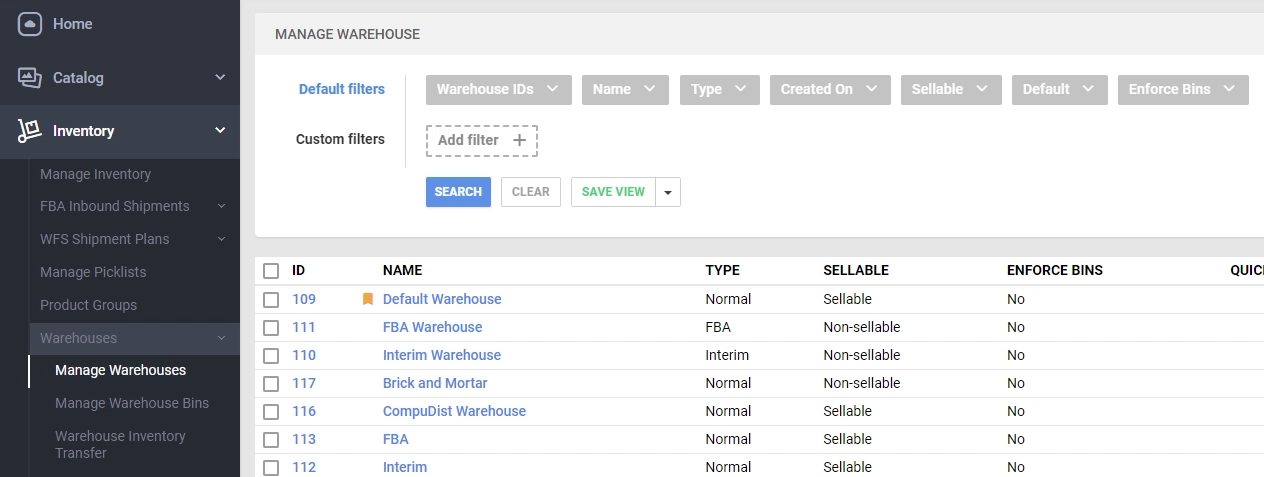Click the blue Search button
Viewport: 1264px width, 477px height.
458,192
